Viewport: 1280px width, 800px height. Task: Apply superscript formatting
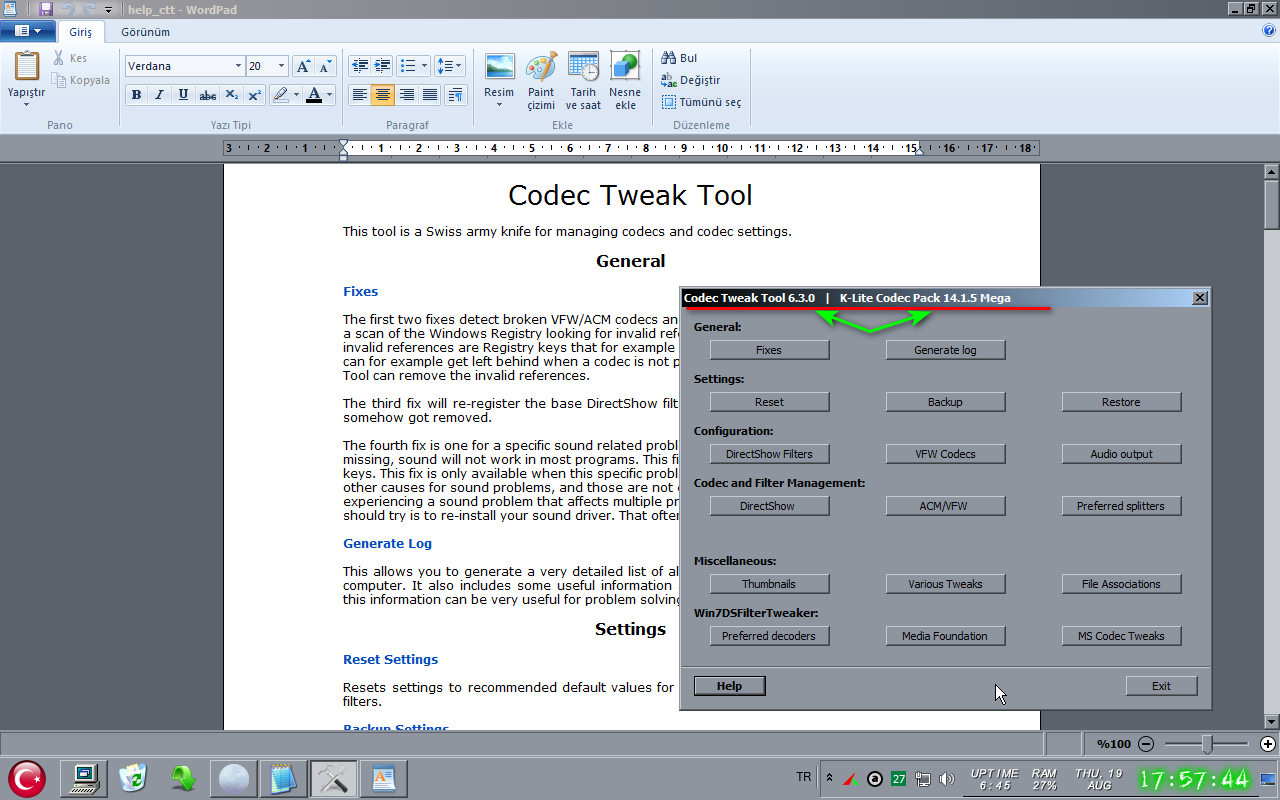(x=254, y=95)
